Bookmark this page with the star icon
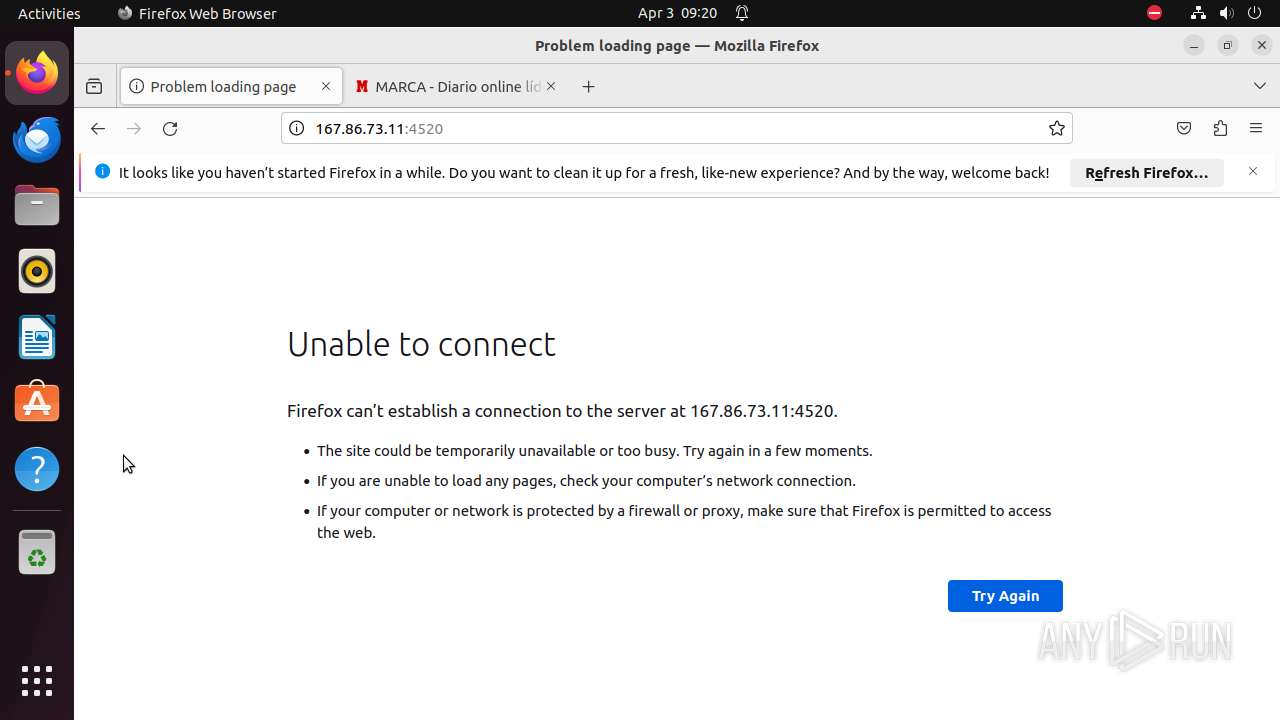 [1056, 128]
